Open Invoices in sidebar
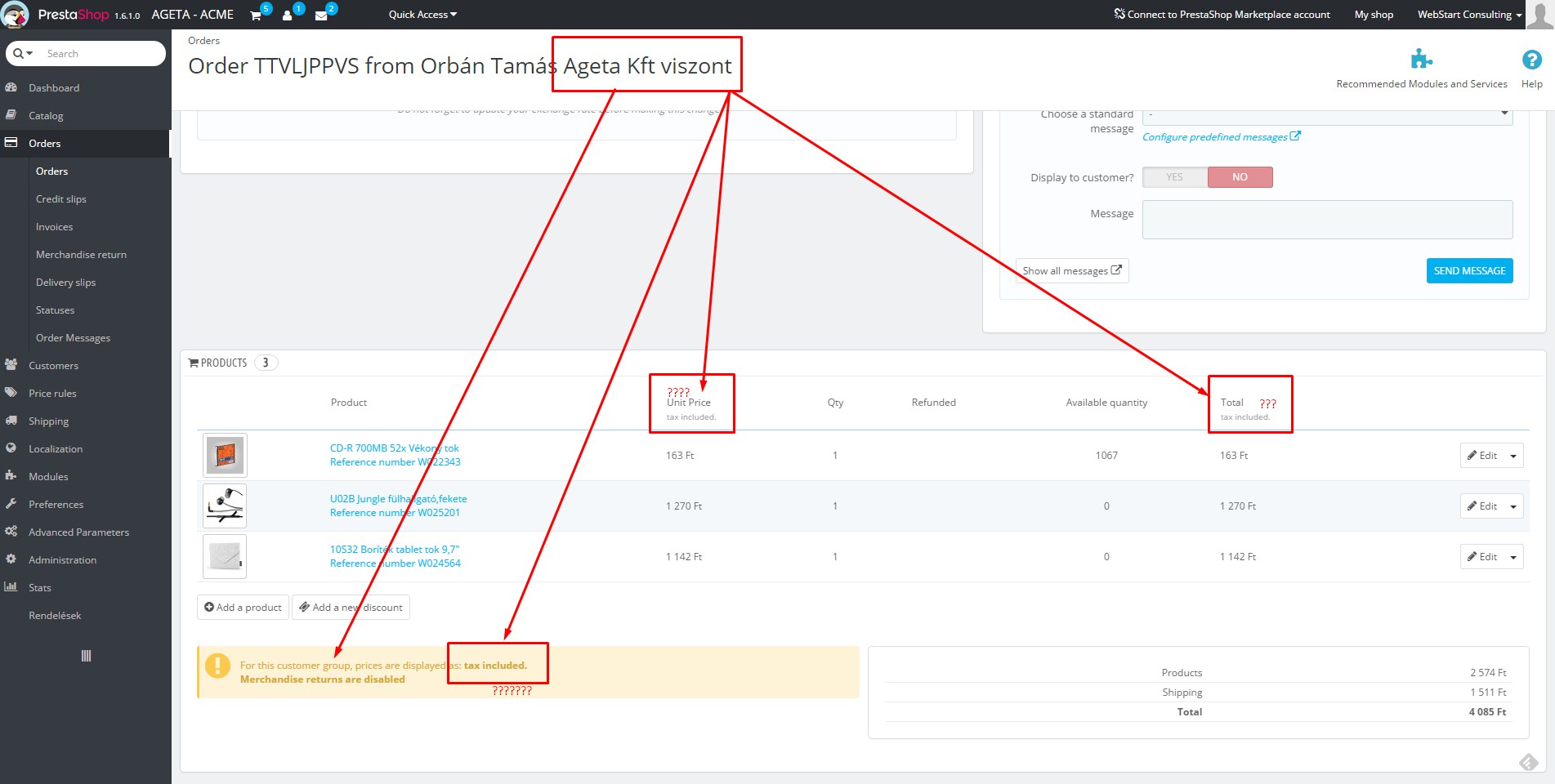The width and height of the screenshot is (1555, 784). [54, 227]
